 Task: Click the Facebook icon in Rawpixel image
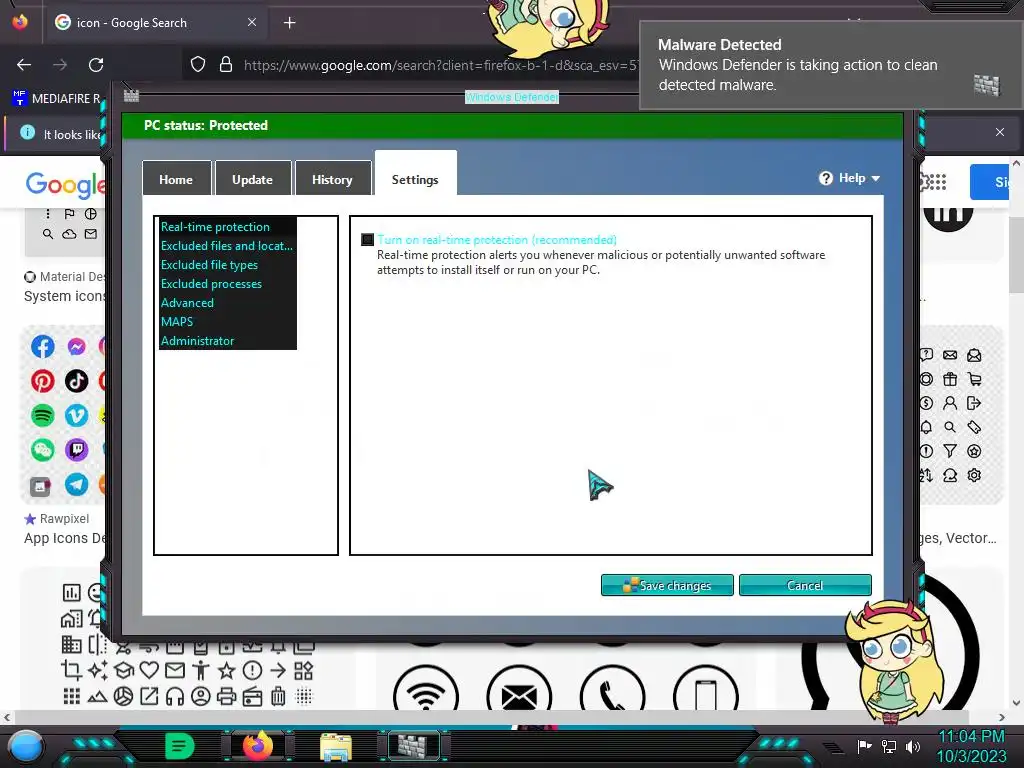point(42,346)
